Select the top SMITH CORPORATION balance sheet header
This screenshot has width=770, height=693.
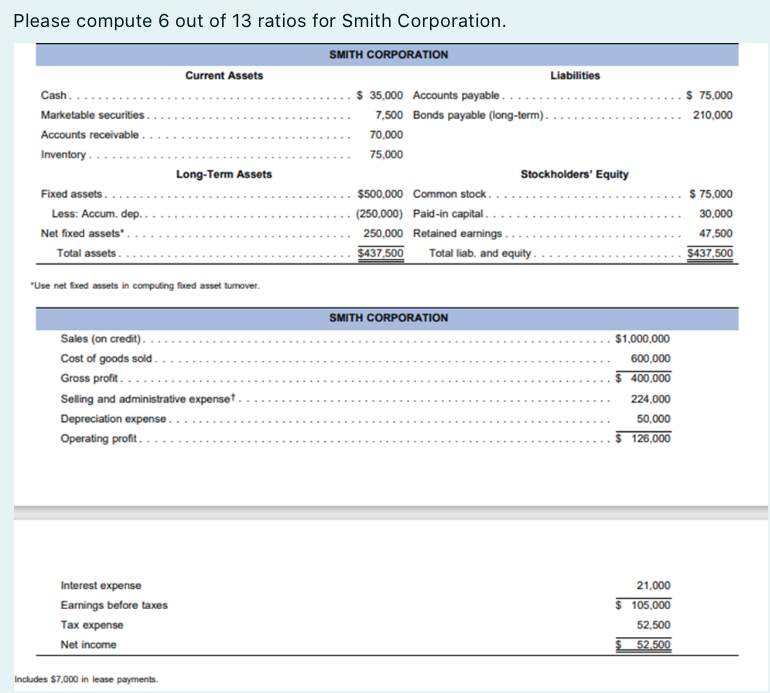(x=388, y=55)
